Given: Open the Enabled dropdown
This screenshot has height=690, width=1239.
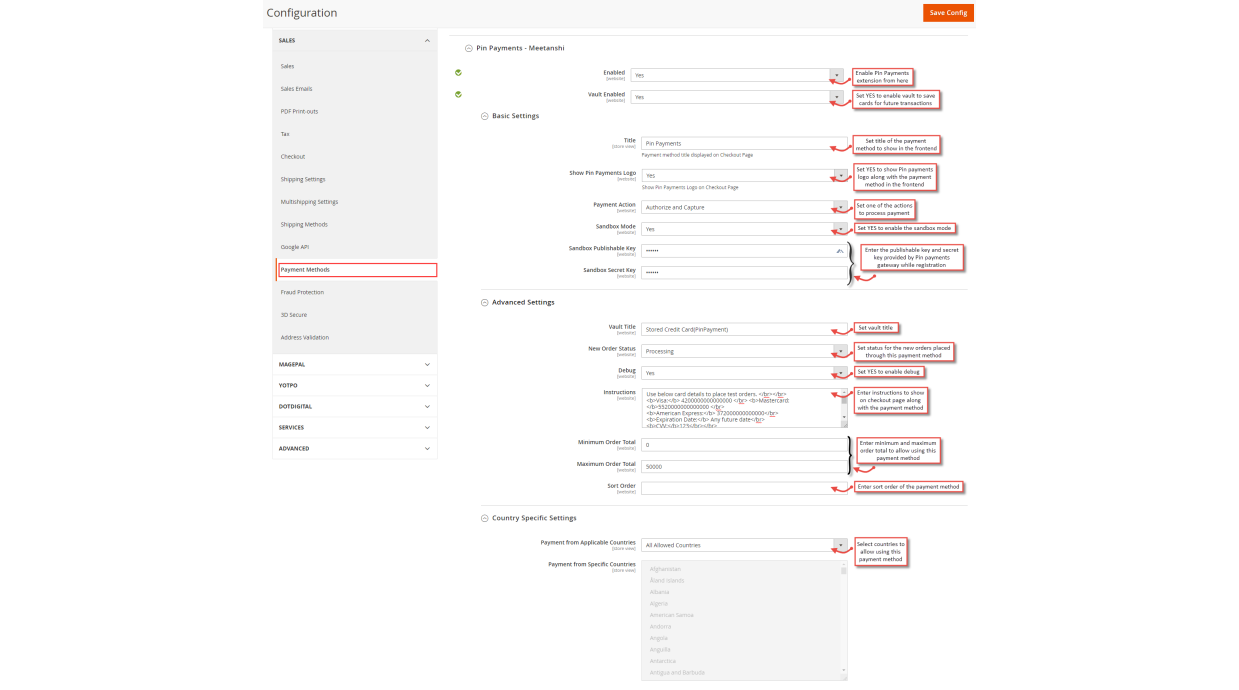Looking at the screenshot, I should point(737,75).
